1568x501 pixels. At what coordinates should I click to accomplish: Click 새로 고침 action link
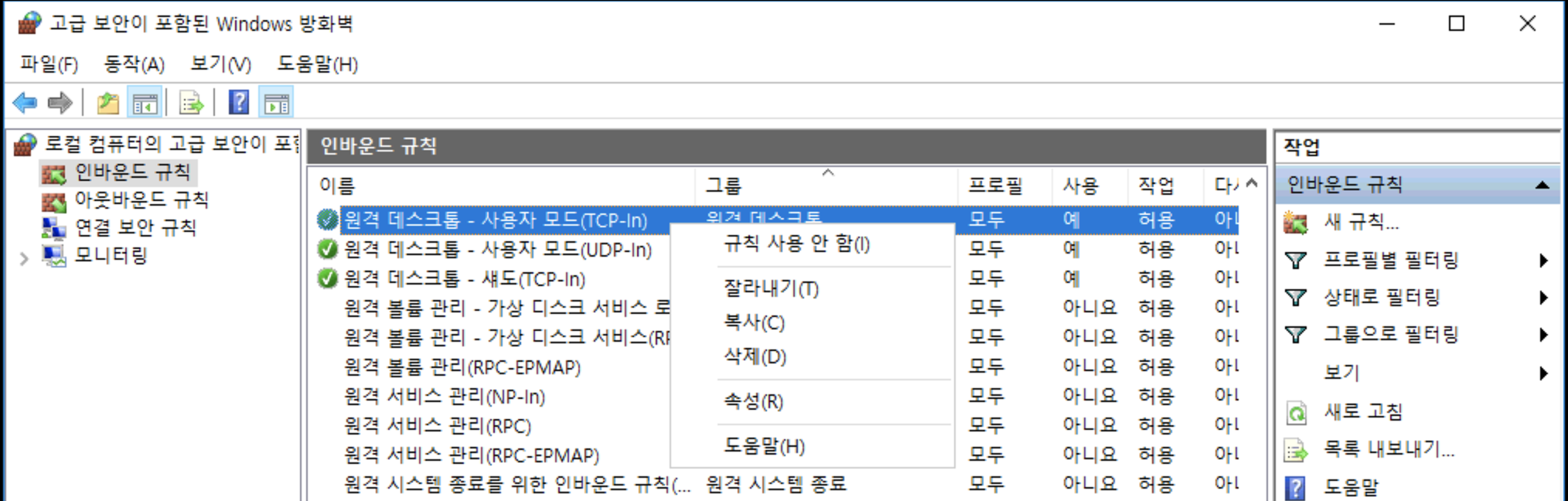pos(1363,412)
